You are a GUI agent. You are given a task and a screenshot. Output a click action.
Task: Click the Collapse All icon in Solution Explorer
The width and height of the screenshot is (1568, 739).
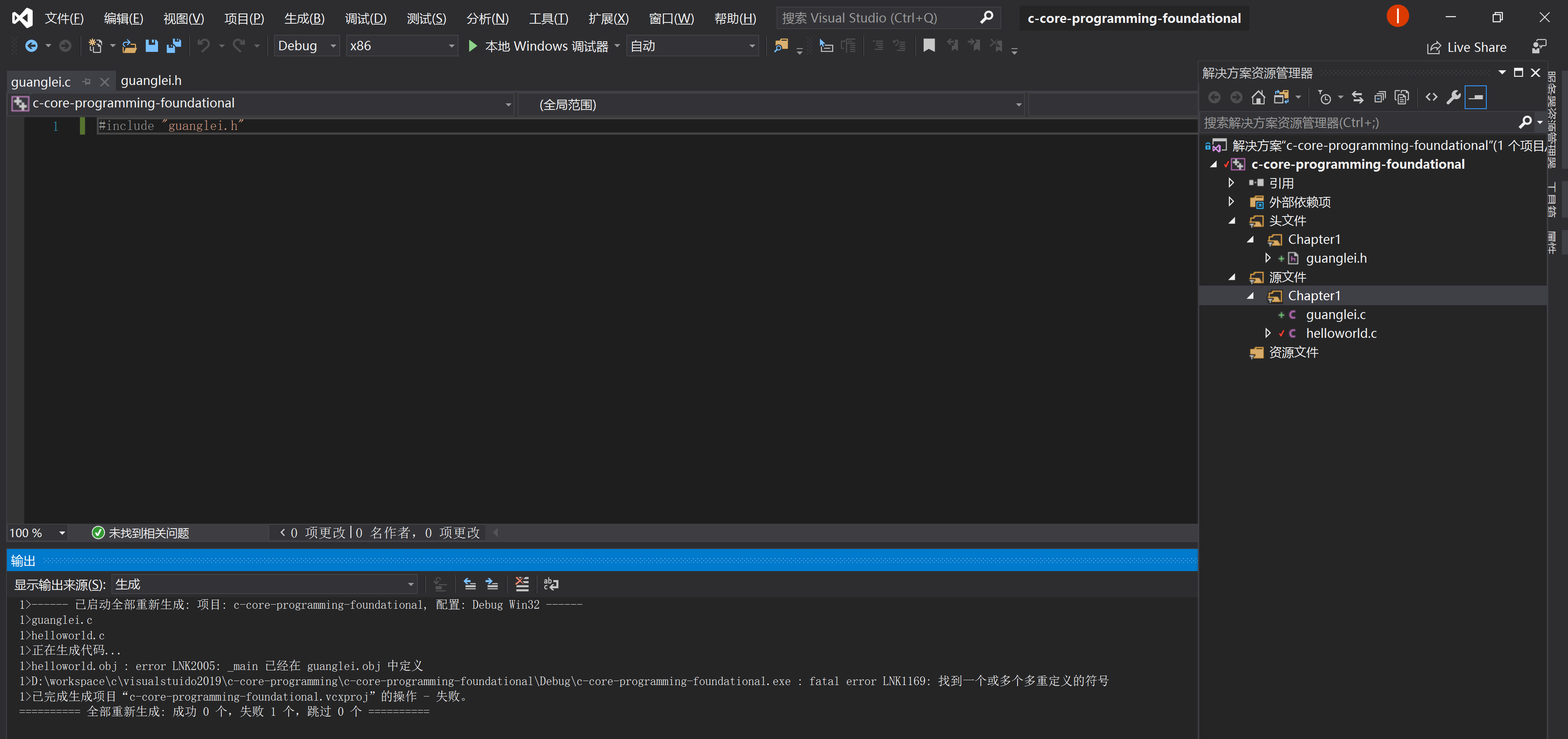pos(1380,97)
